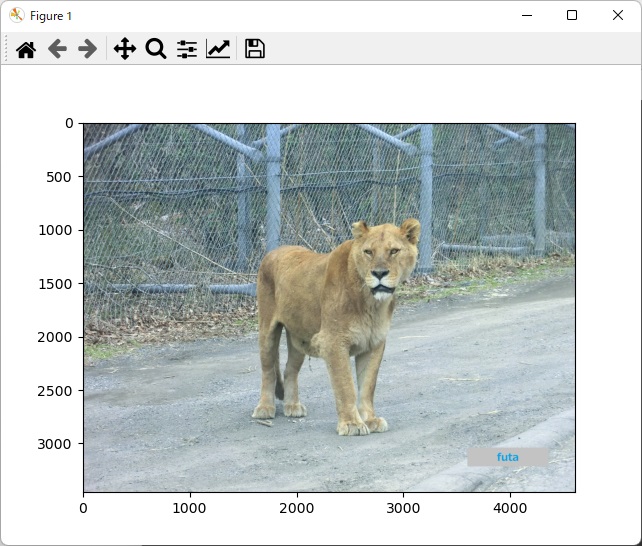Open the Edit axis parameters chart icon
Screen dimensions: 642x546
click(218, 49)
